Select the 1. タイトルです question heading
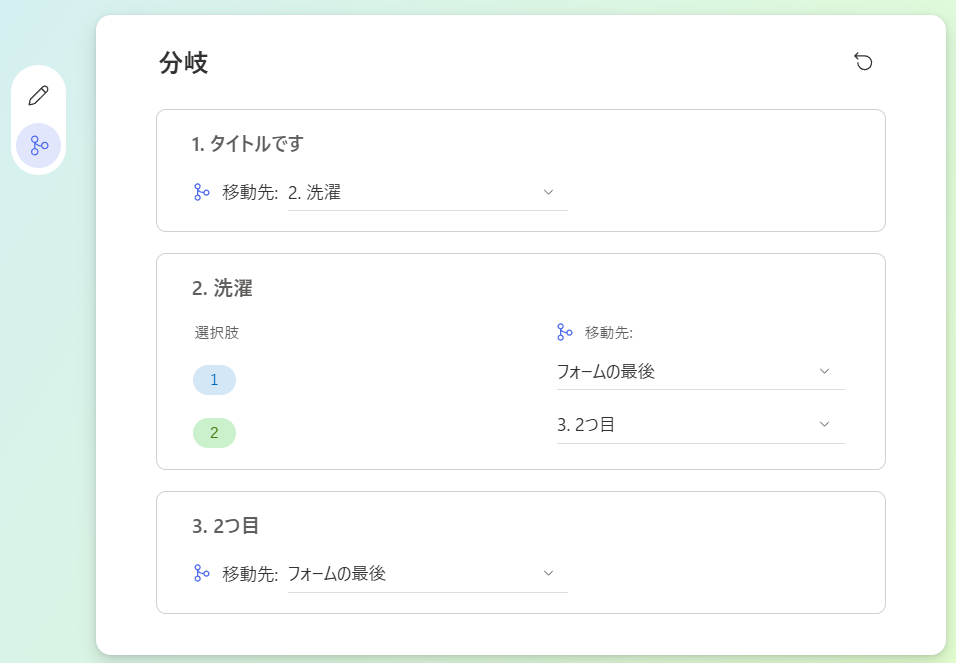The image size is (956, 663). point(248,144)
